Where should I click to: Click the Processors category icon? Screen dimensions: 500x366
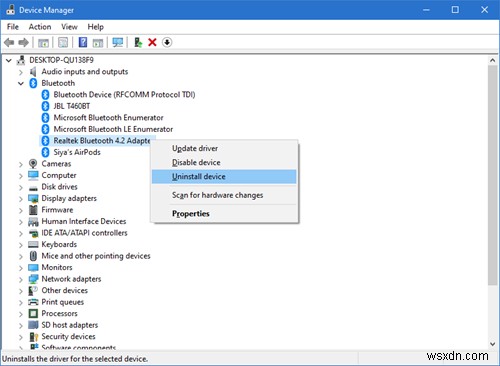[33, 314]
